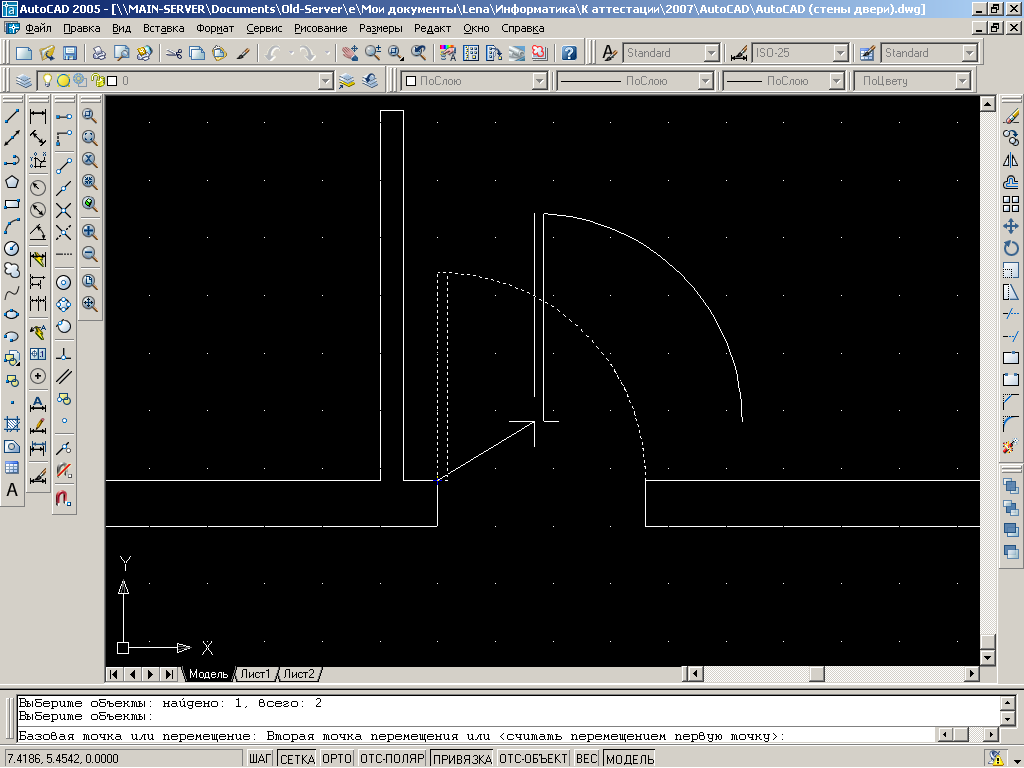Click the Zoom In plus magnifier

[89, 231]
